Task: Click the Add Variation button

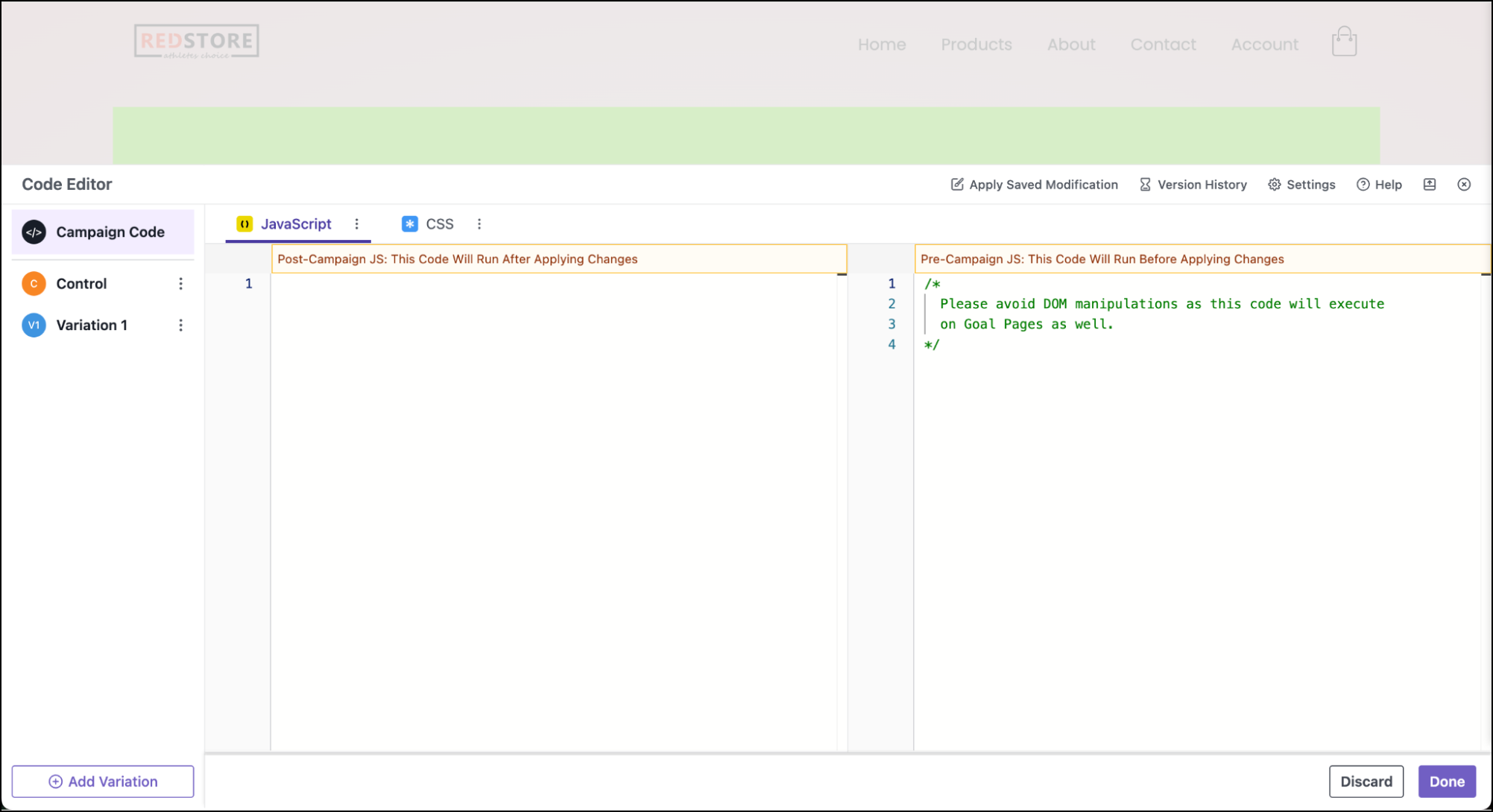Action: click(x=103, y=781)
